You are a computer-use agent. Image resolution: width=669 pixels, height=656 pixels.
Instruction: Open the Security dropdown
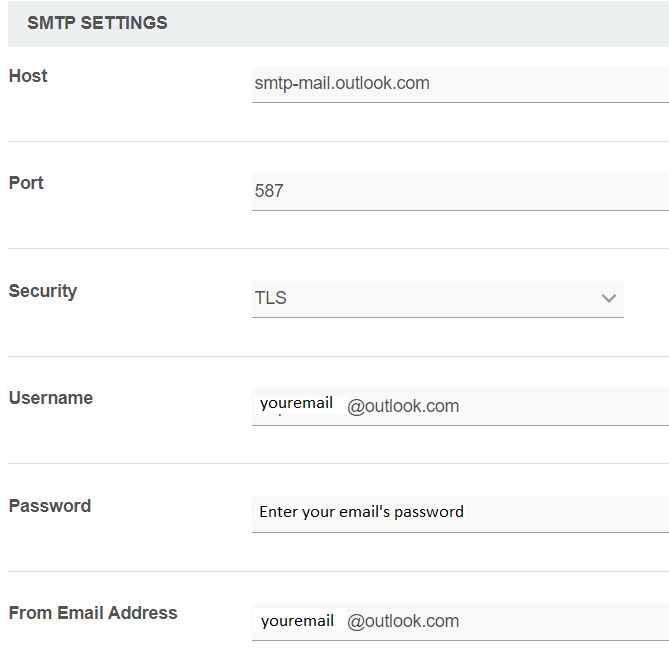coord(437,299)
